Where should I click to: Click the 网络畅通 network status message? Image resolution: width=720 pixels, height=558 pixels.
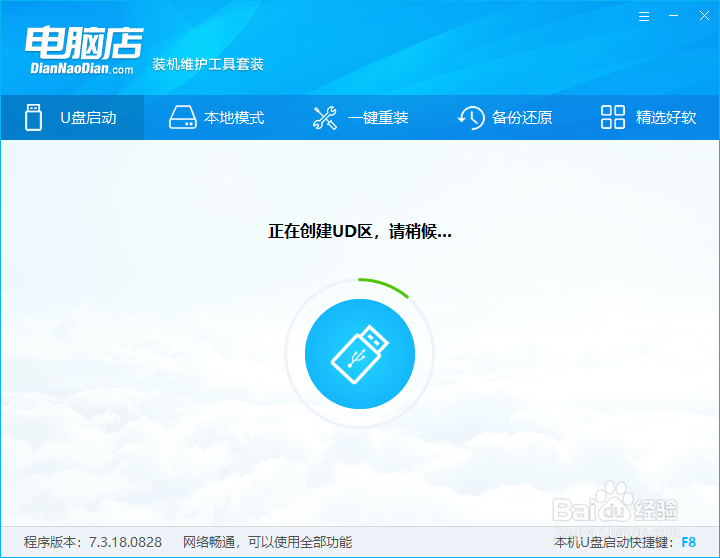point(267,542)
